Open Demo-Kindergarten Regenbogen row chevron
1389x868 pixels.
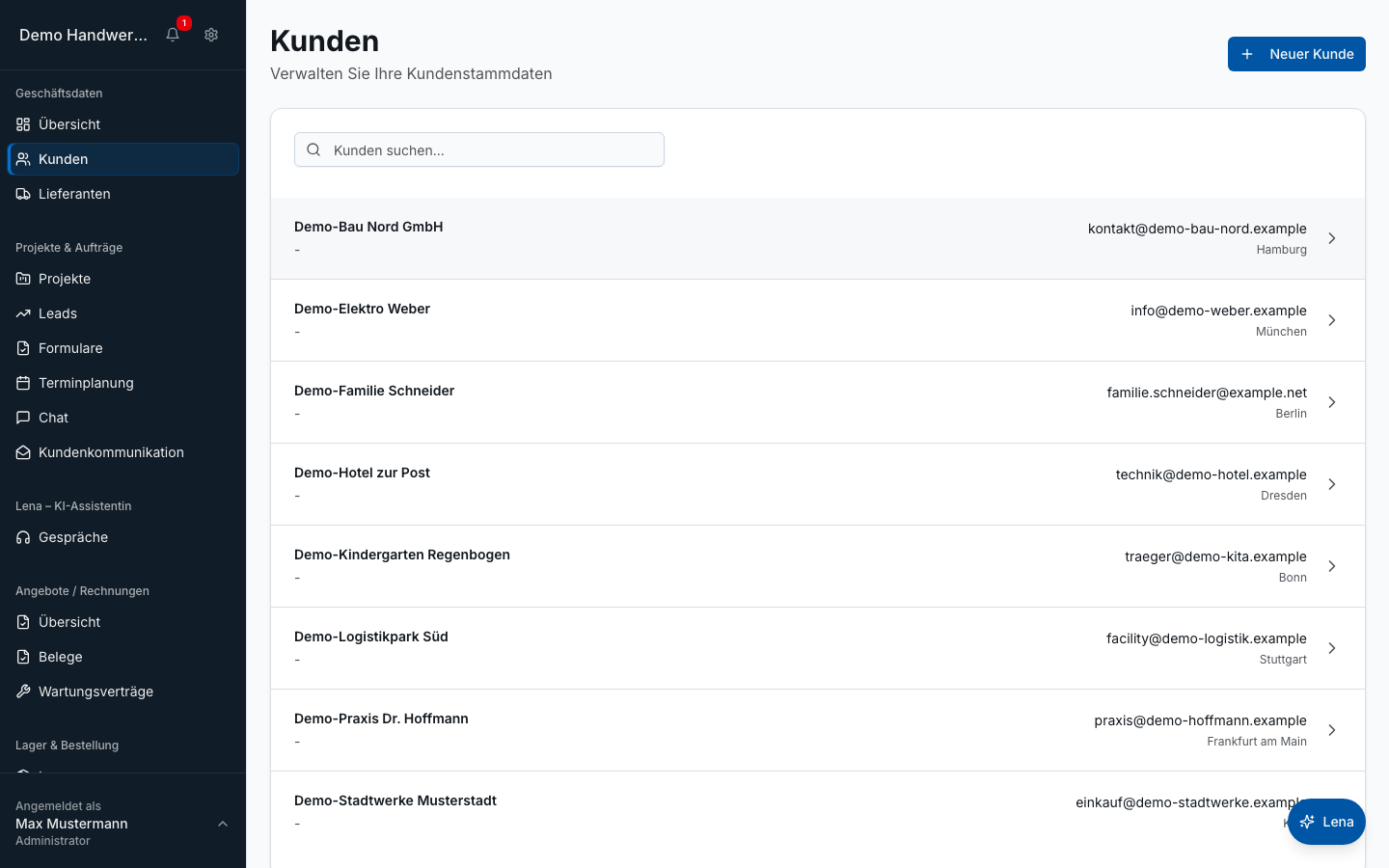coord(1331,566)
